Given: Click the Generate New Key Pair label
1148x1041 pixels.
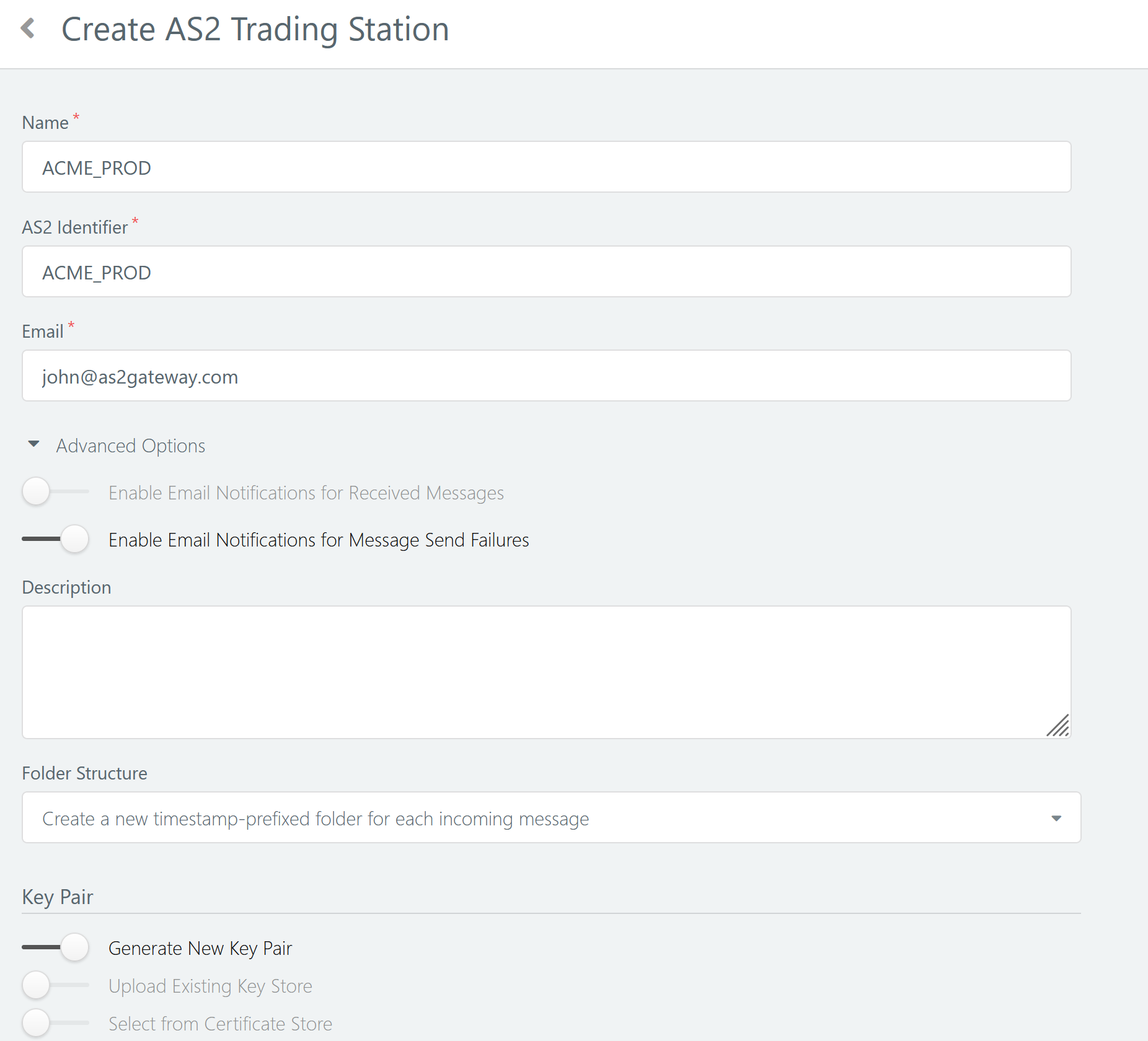Looking at the screenshot, I should click(x=200, y=948).
